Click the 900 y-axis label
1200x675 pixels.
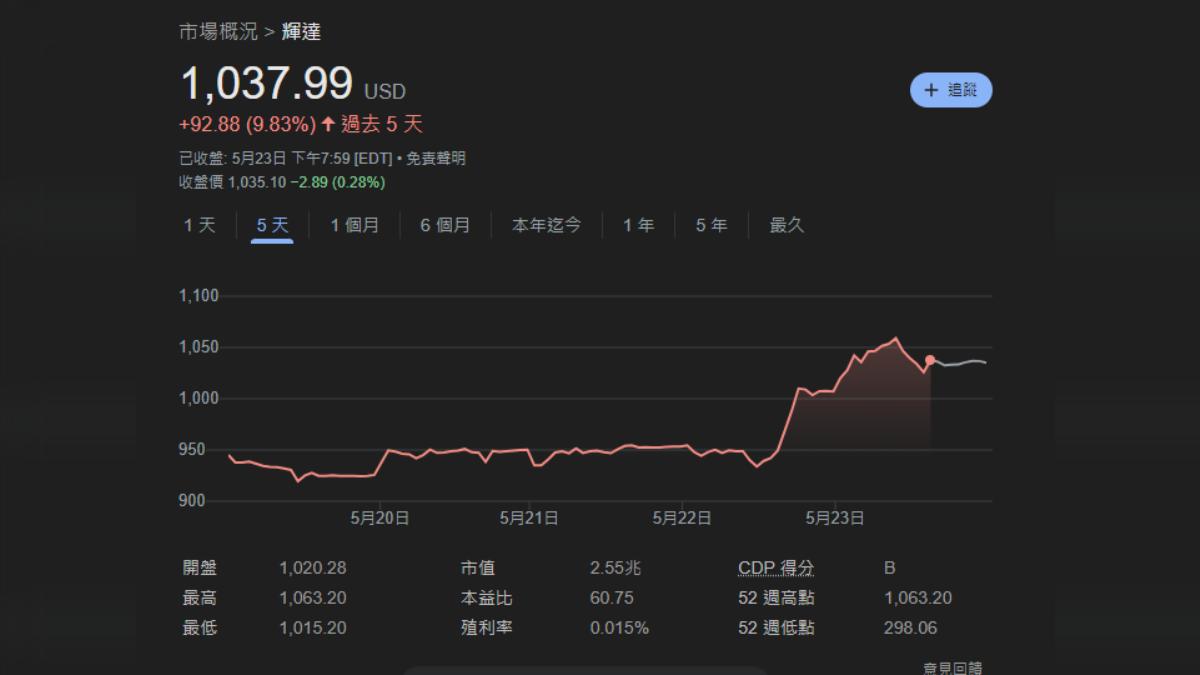pos(191,501)
